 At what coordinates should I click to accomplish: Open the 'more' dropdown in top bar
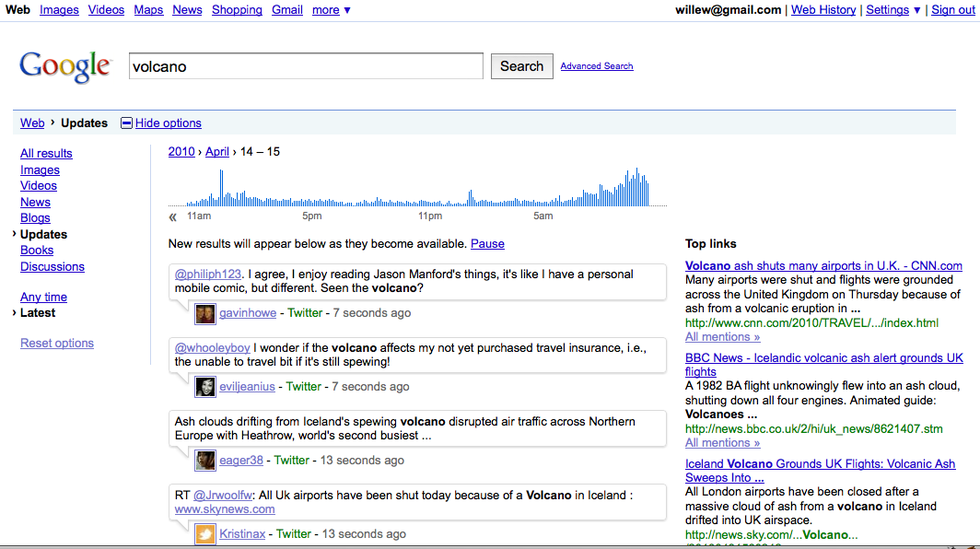[331, 10]
